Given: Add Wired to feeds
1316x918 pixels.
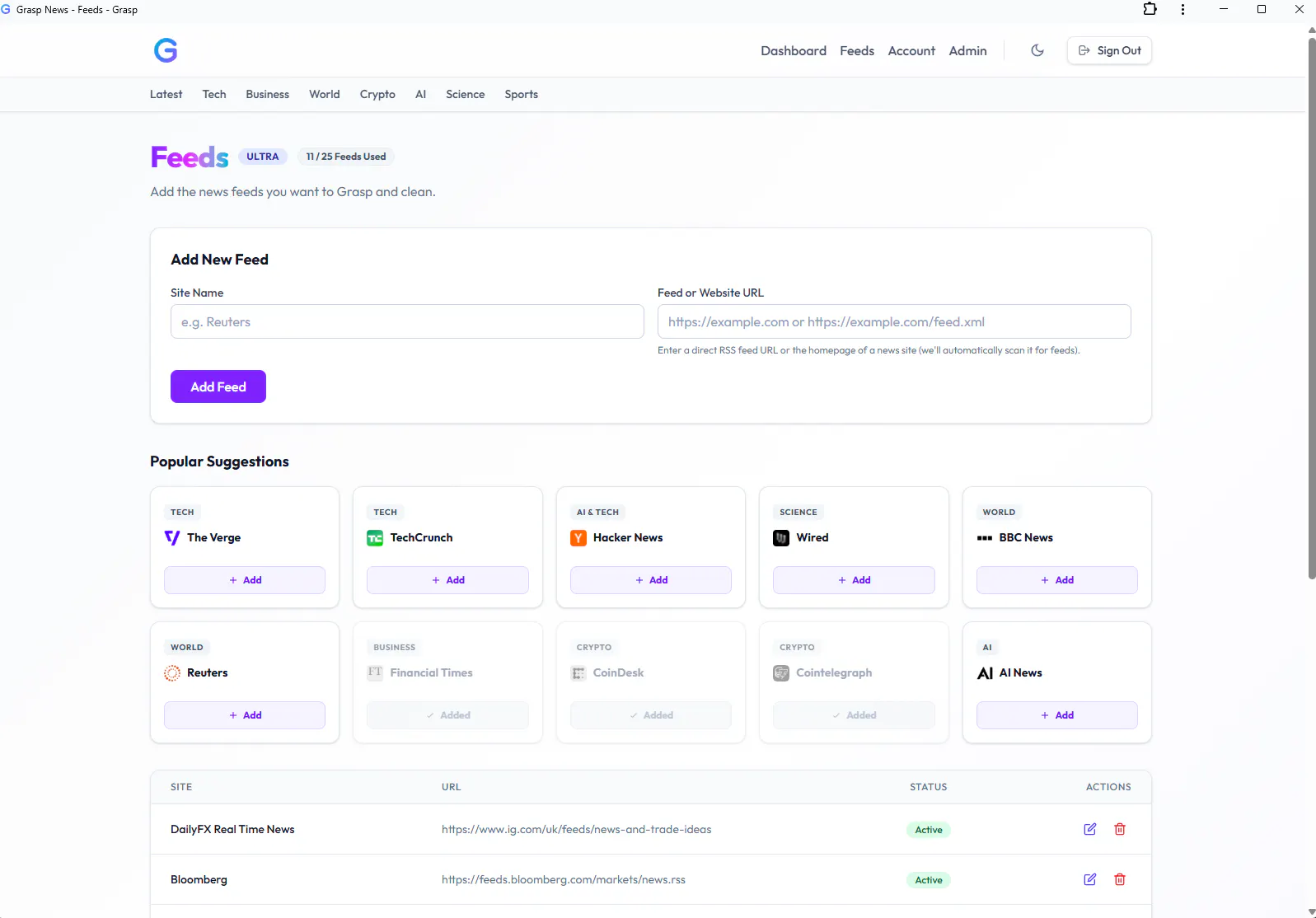Looking at the screenshot, I should 854,580.
